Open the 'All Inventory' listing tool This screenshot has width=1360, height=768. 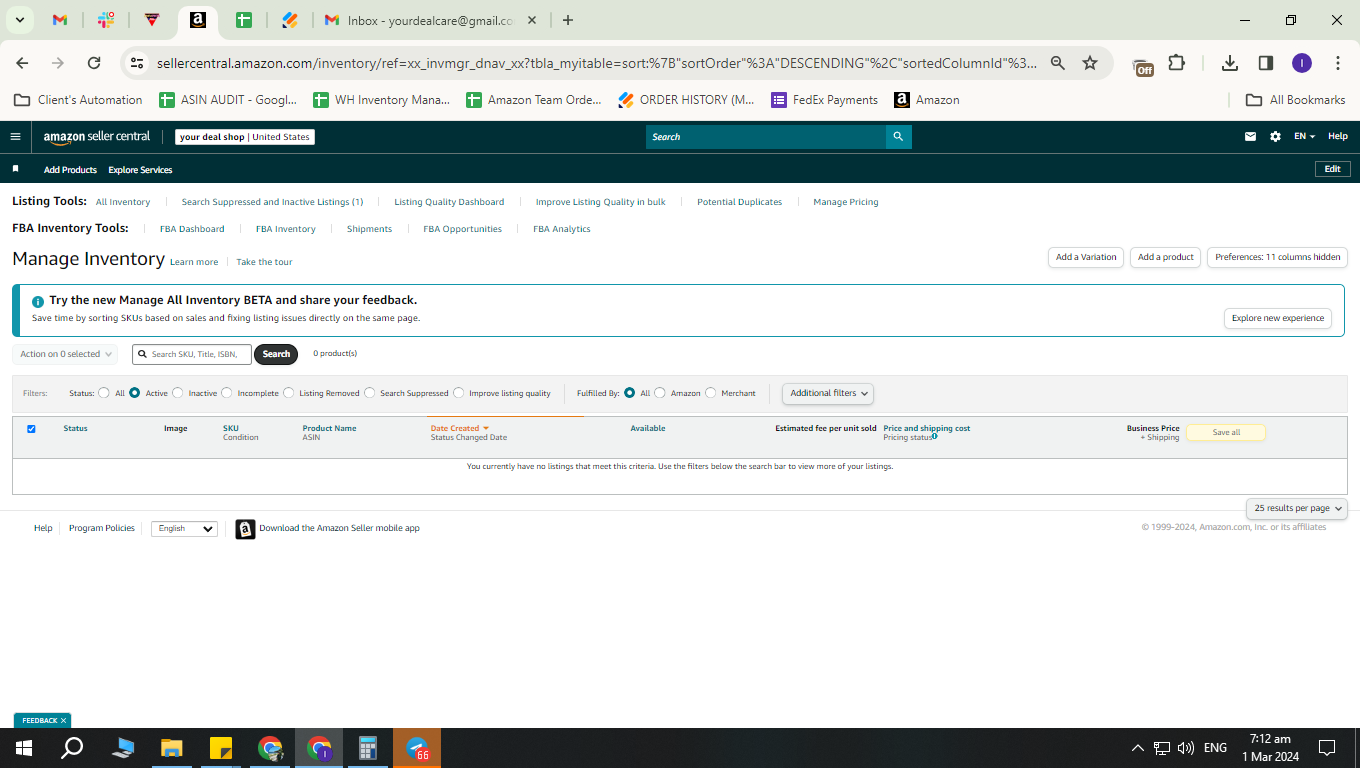point(123,202)
